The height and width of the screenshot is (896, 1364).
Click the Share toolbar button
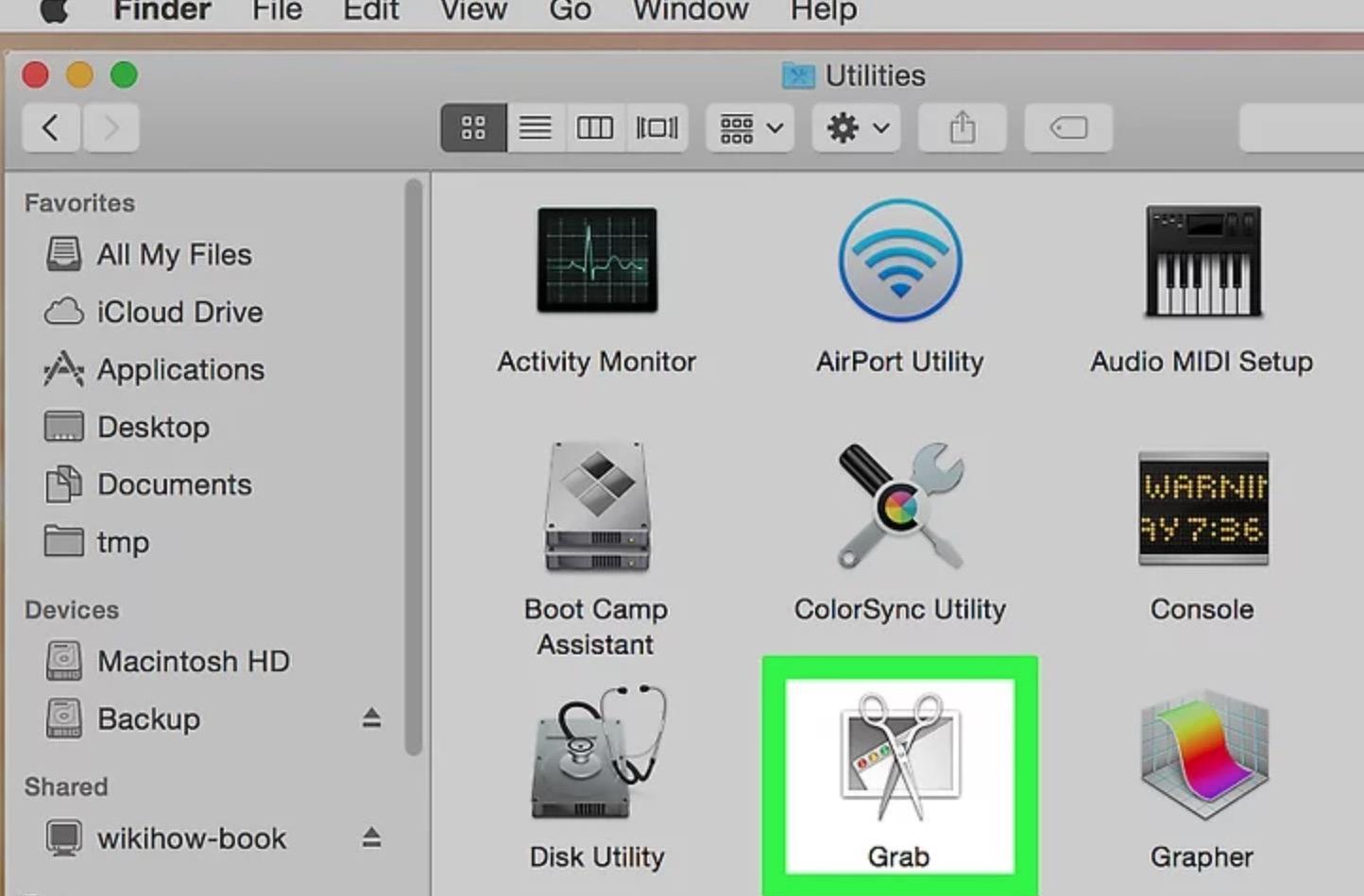coord(962,127)
